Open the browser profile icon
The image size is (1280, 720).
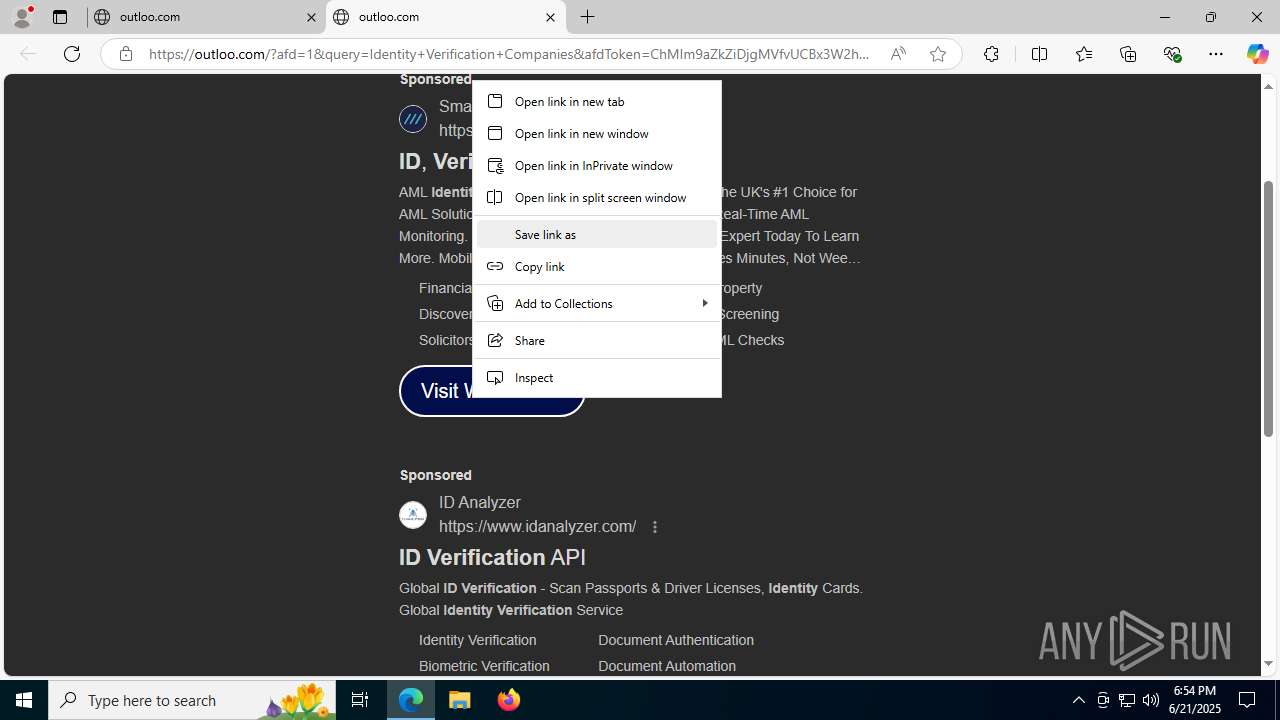[22, 17]
